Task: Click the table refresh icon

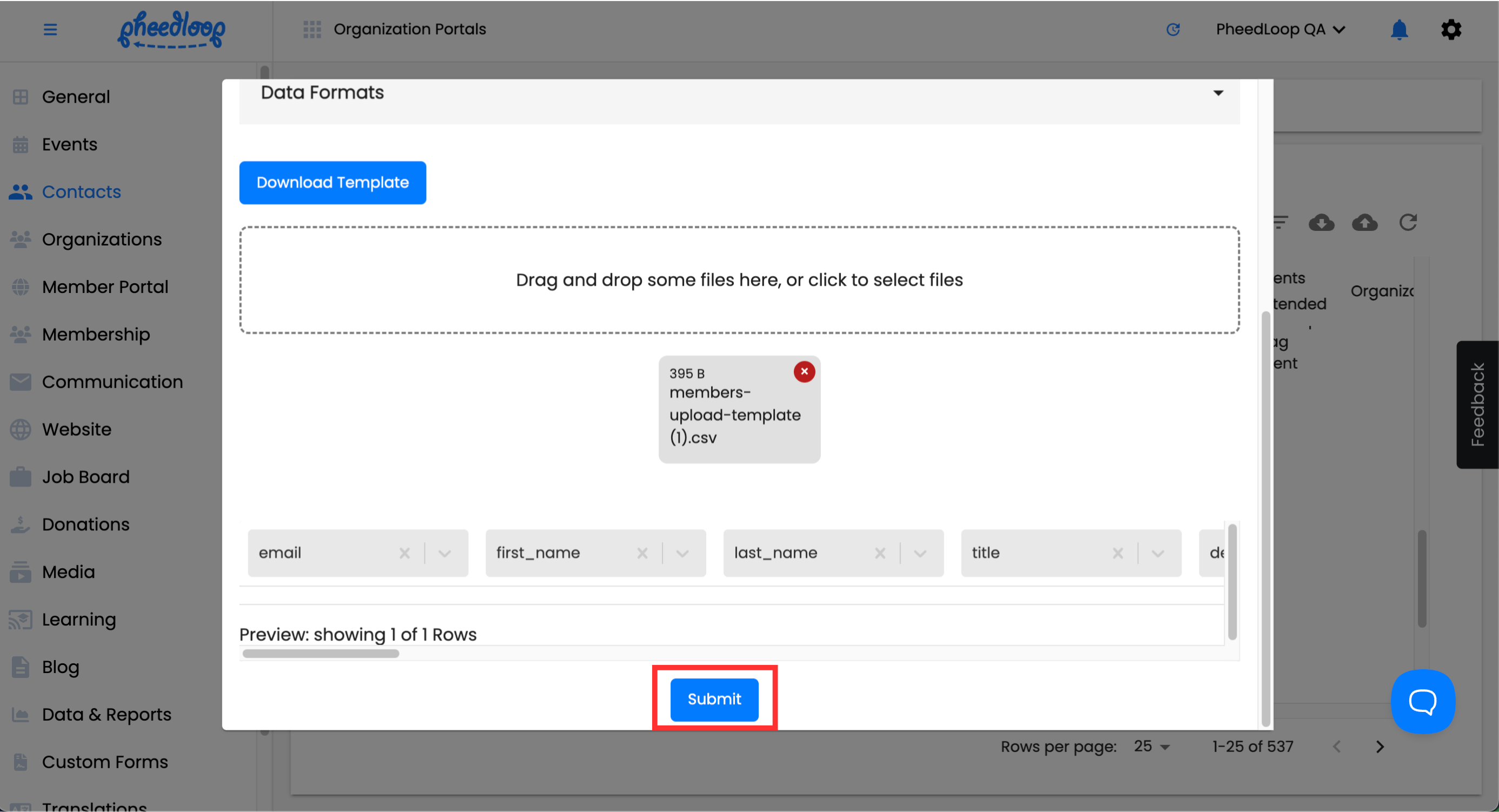Action: (1408, 222)
